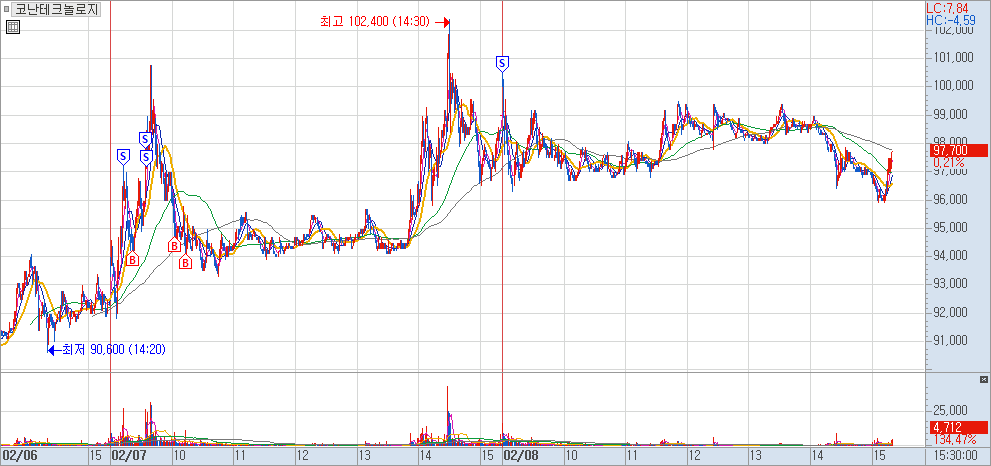The width and height of the screenshot is (991, 466).
Task: Click the 코난테크놀로지 stock name label
Action: tap(62, 9)
